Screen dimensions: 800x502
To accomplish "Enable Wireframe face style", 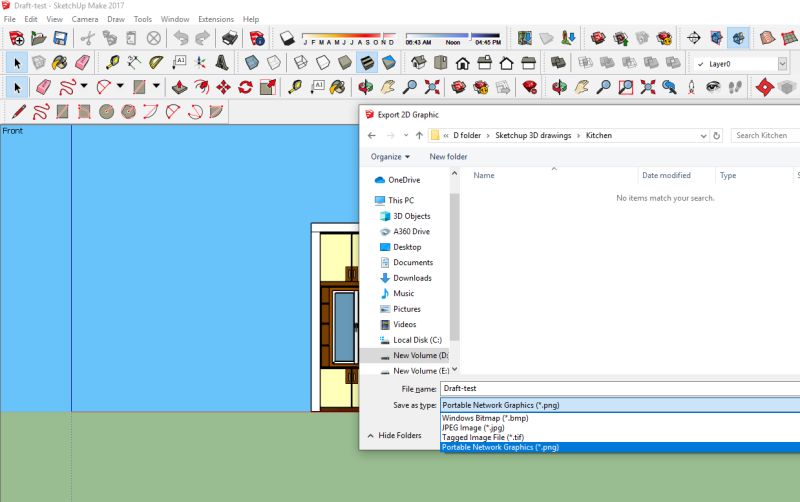I will tap(301, 63).
